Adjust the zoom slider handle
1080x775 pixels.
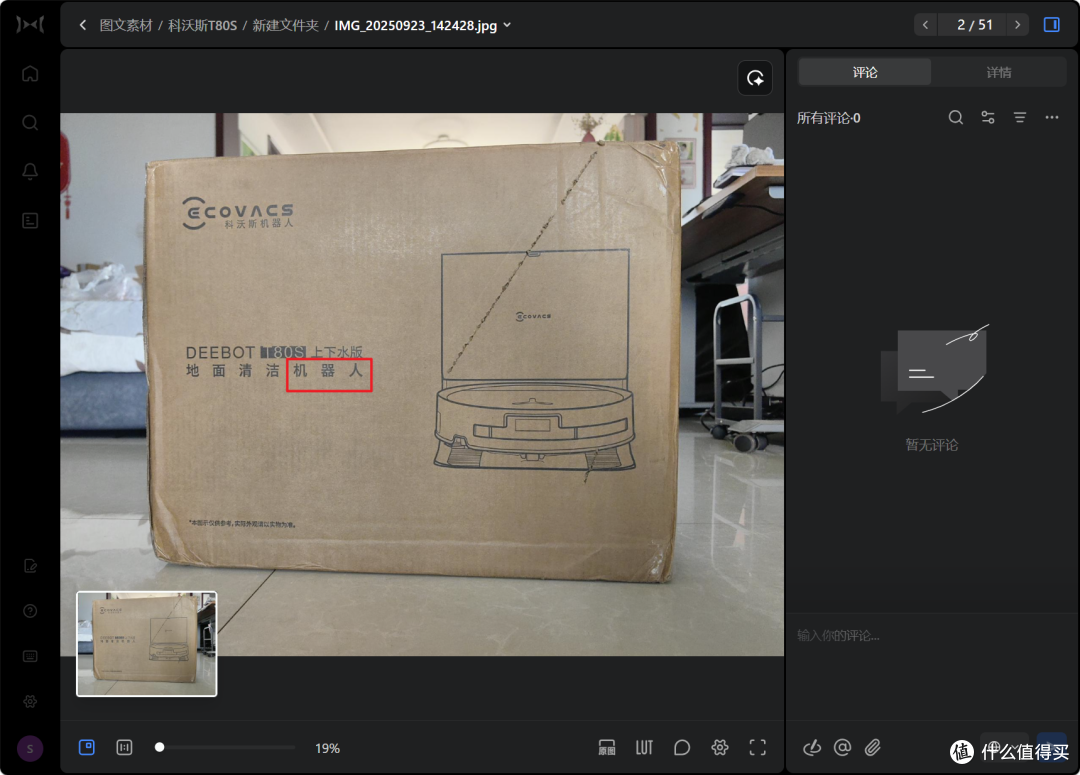click(x=159, y=747)
